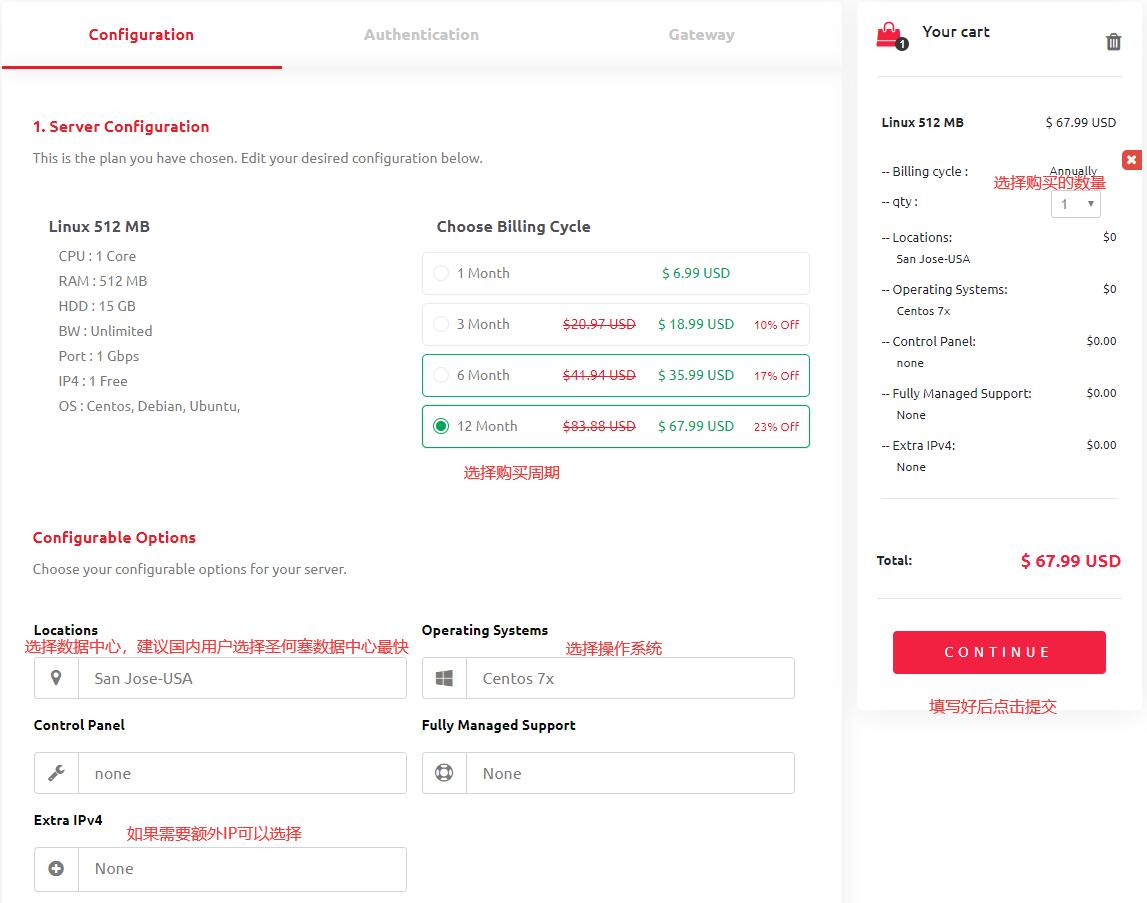Click the total $ 67.99 USD amount
Viewport: 1147px width, 903px height.
click(x=1070, y=561)
